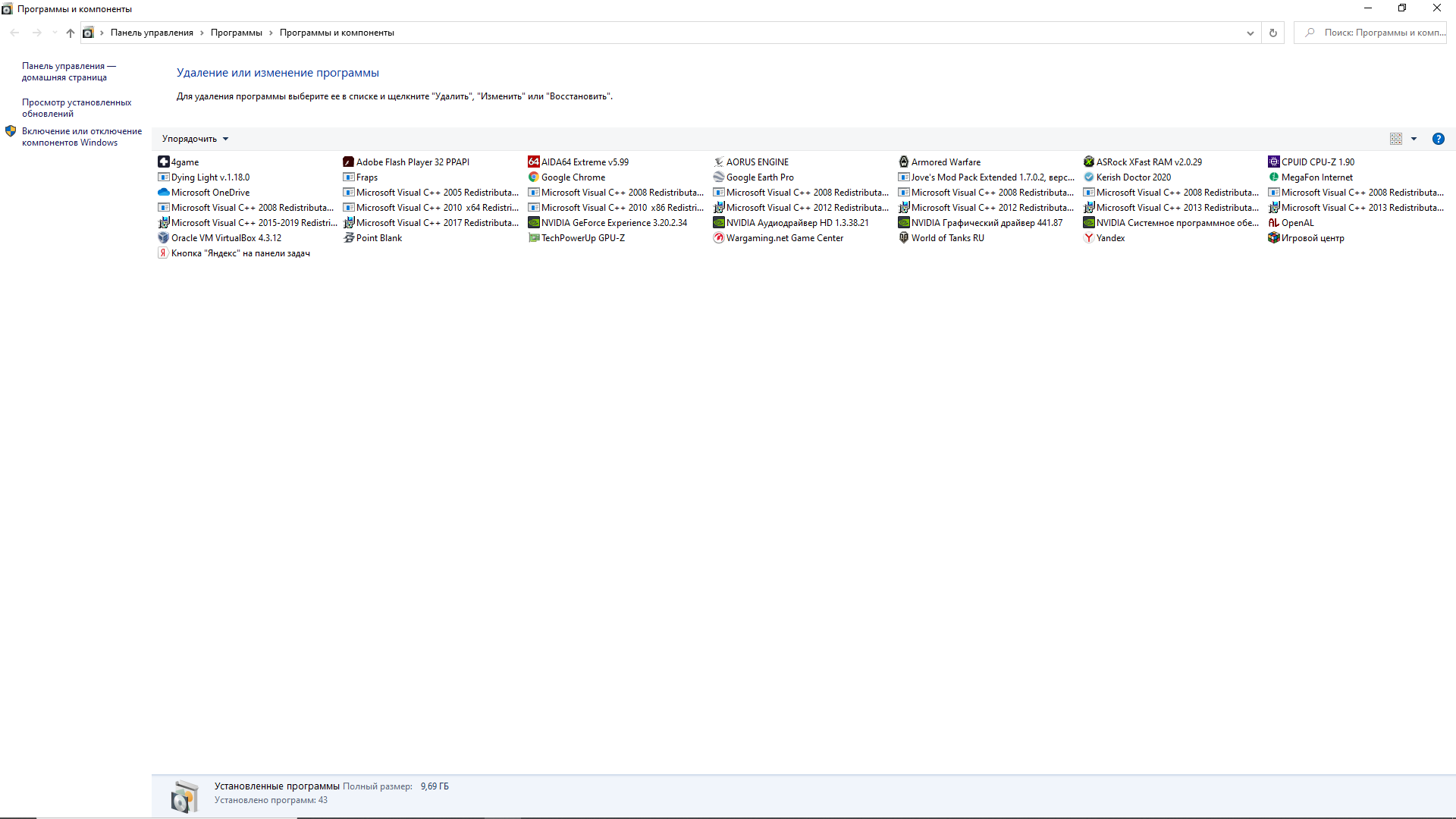Viewport: 1456px width, 819px height.
Task: Select NVIDIA Аудиодрайвер HD 1.3.38.21 entry
Action: tap(791, 222)
